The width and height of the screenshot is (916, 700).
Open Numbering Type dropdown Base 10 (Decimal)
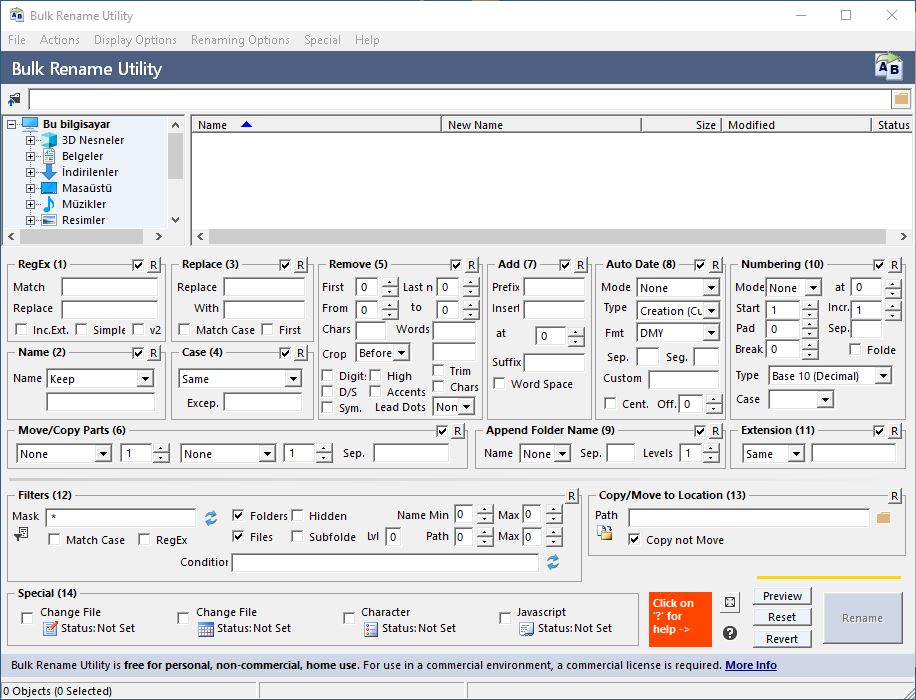830,376
